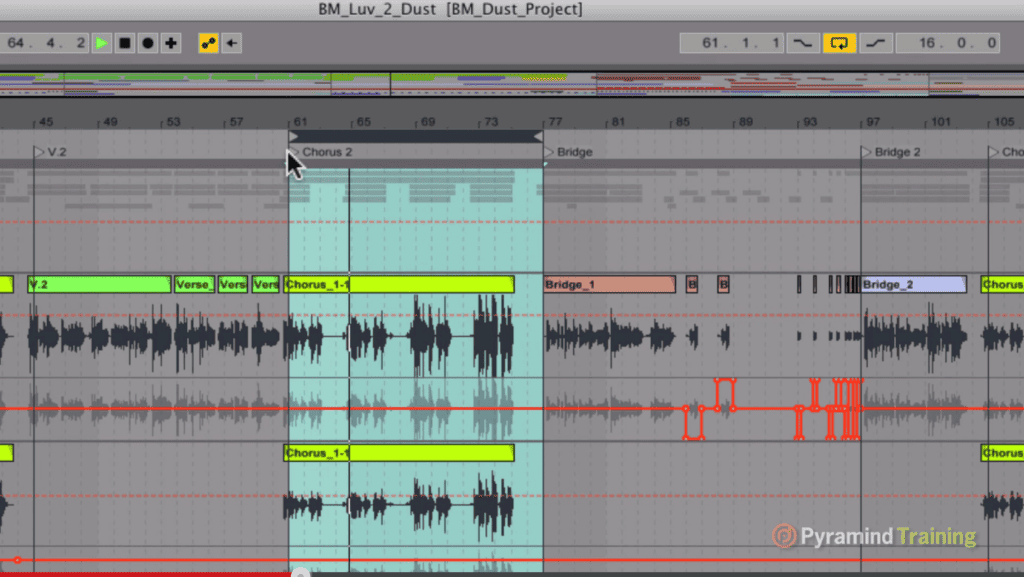The width and height of the screenshot is (1024, 577).
Task: Disable the Loop switch in the transport
Action: (x=840, y=42)
